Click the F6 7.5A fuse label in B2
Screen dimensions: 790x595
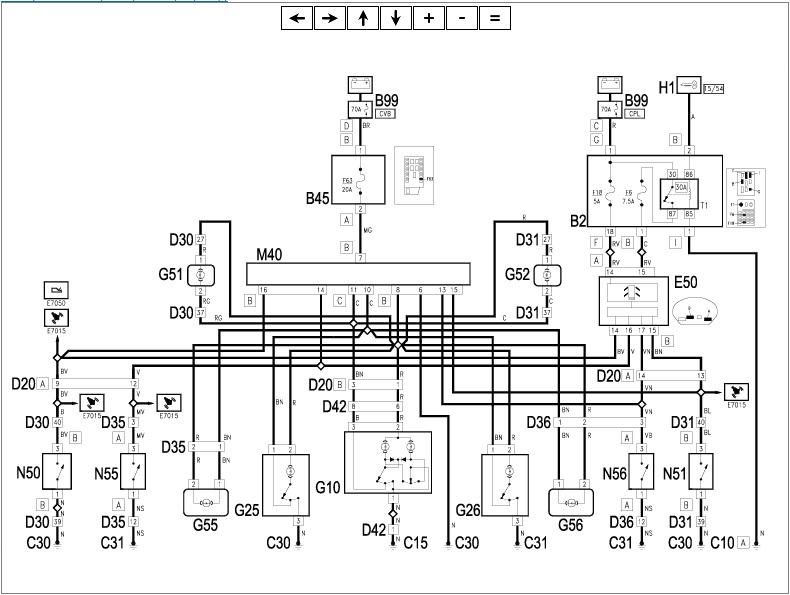pos(628,196)
